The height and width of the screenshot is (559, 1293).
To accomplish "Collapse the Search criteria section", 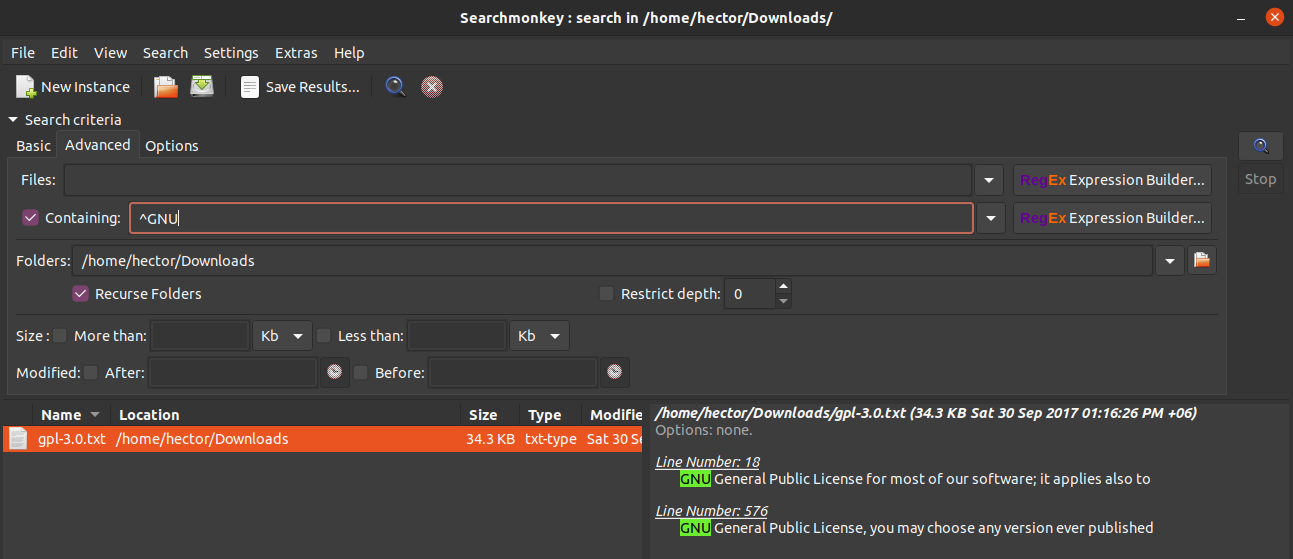I will click(13, 120).
